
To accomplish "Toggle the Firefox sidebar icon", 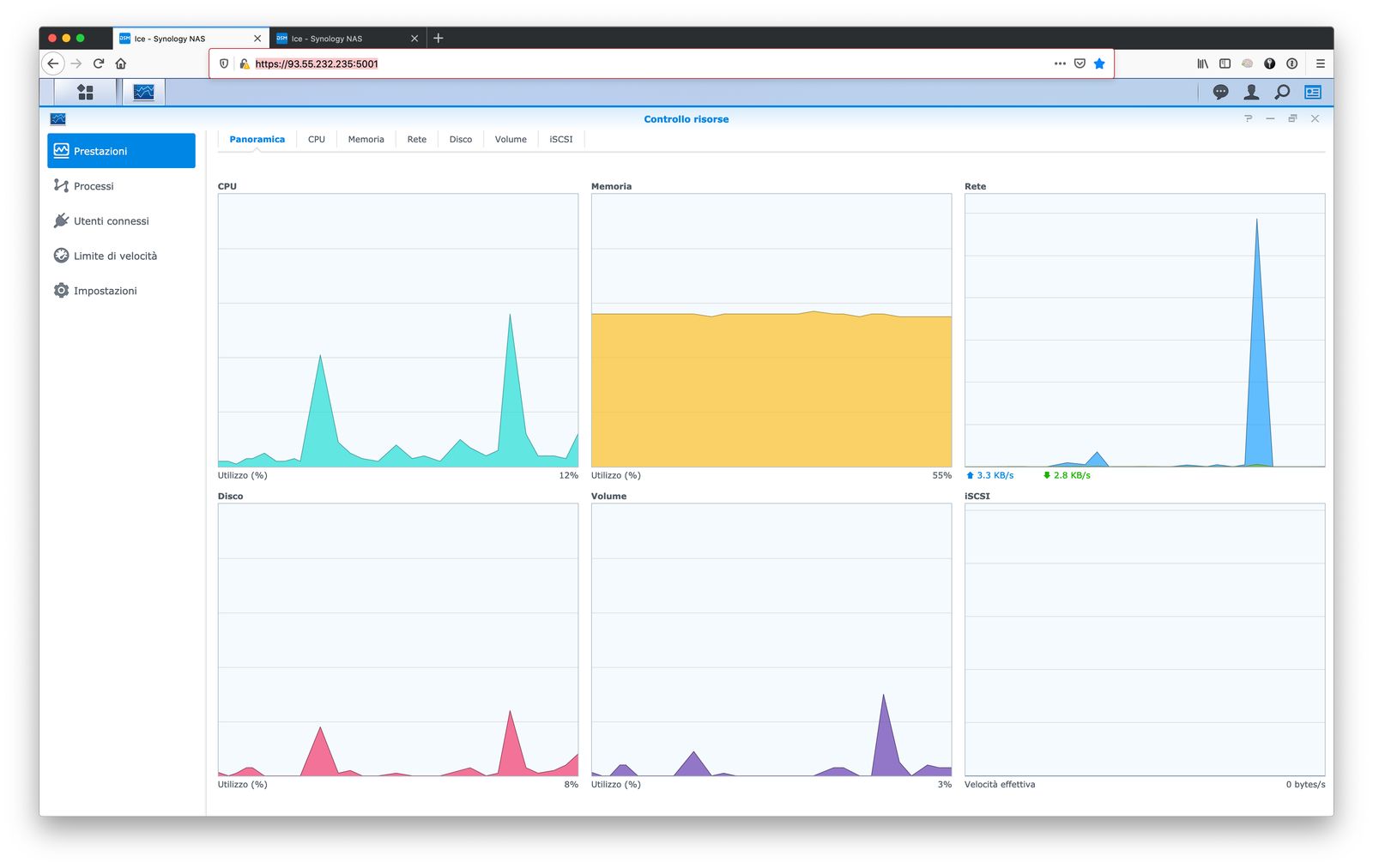I will (x=1225, y=63).
